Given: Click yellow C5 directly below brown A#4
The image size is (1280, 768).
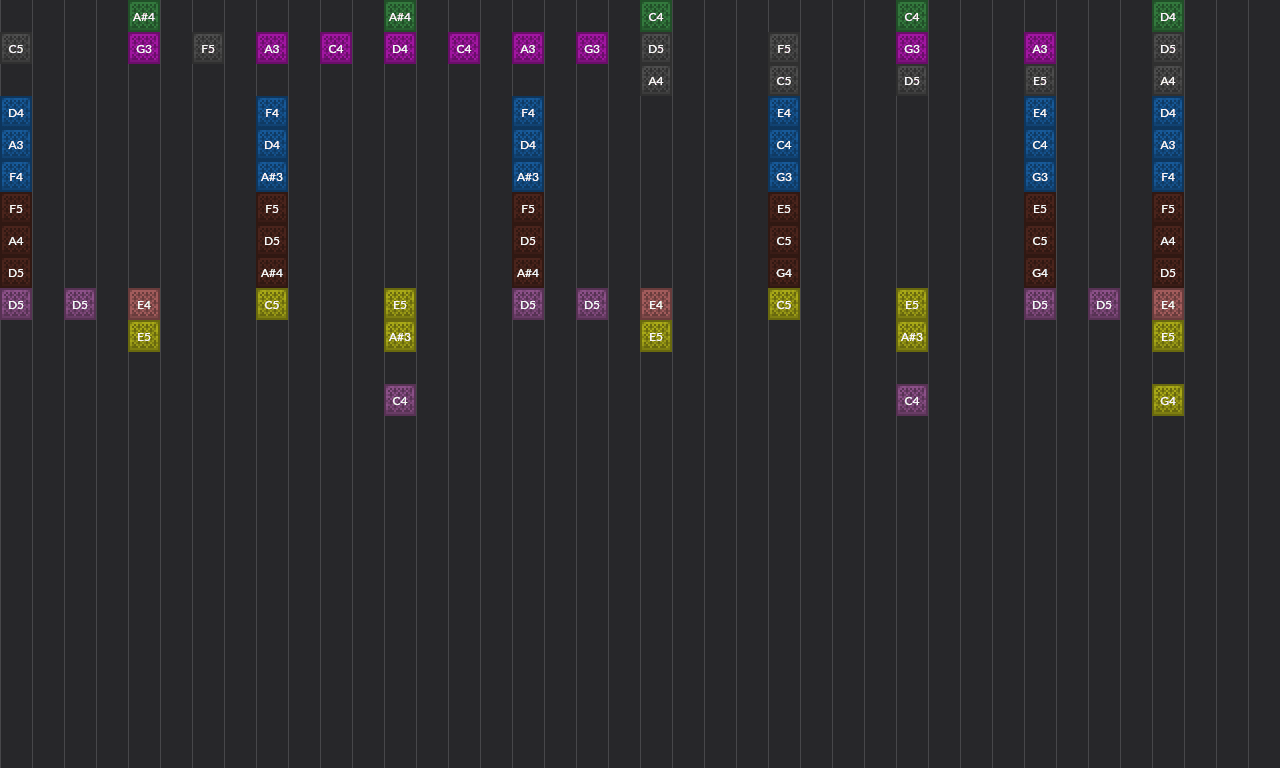Looking at the screenshot, I should (272, 304).
